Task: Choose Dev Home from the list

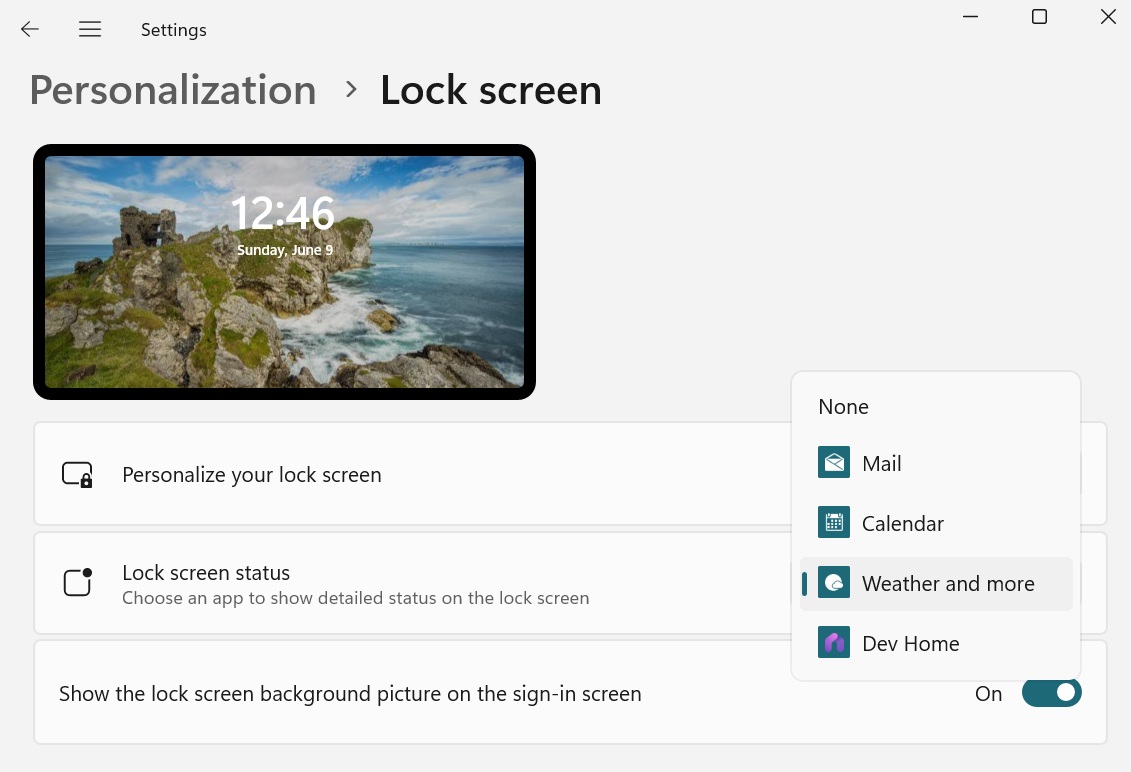Action: click(x=910, y=643)
